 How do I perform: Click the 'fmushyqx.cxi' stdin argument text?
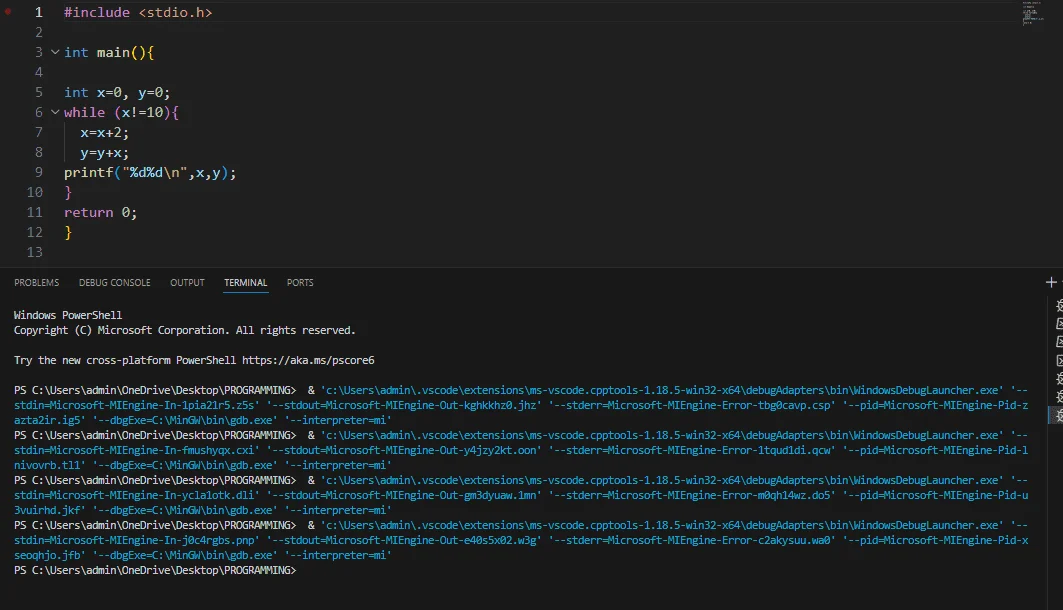(x=218, y=450)
